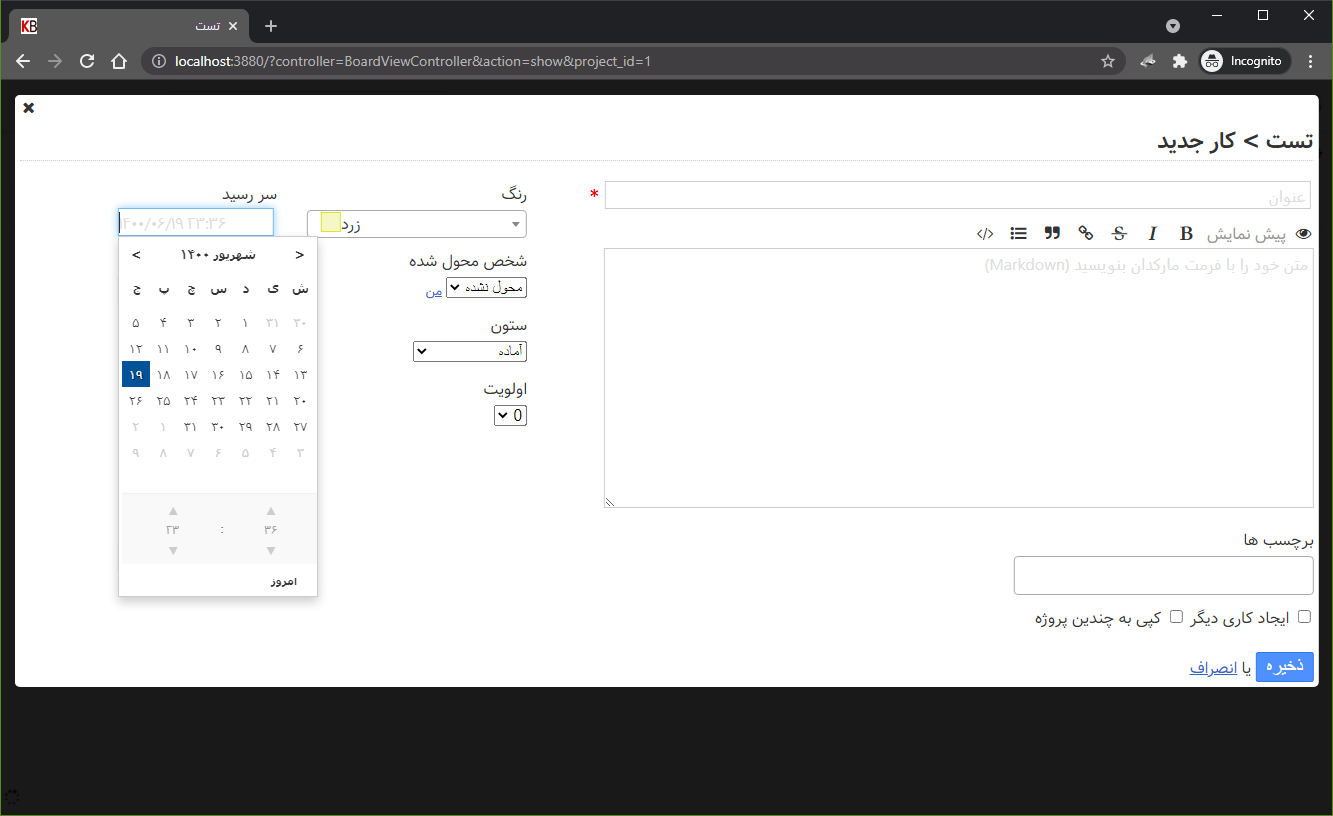Select day 15 in the calendar

click(x=245, y=375)
